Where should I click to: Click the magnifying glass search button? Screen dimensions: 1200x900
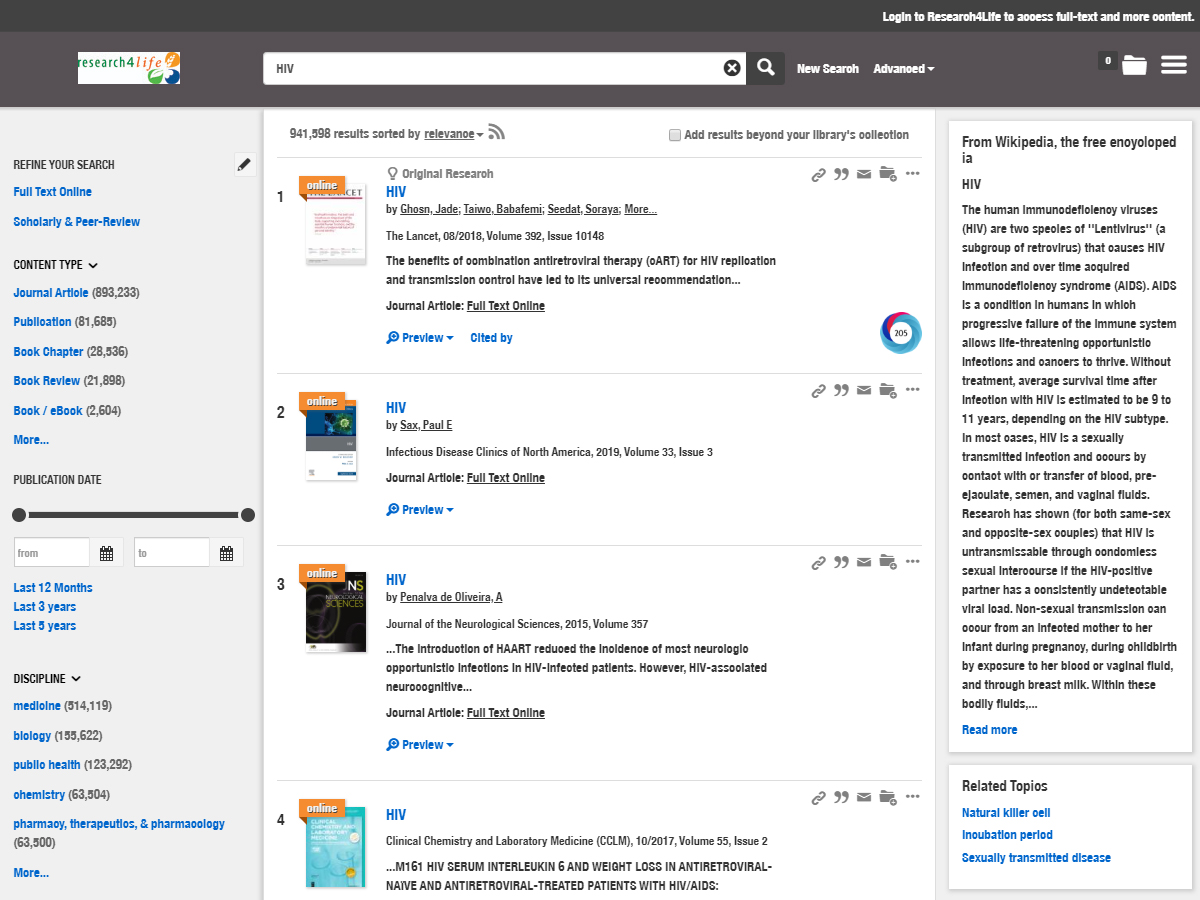(x=766, y=68)
